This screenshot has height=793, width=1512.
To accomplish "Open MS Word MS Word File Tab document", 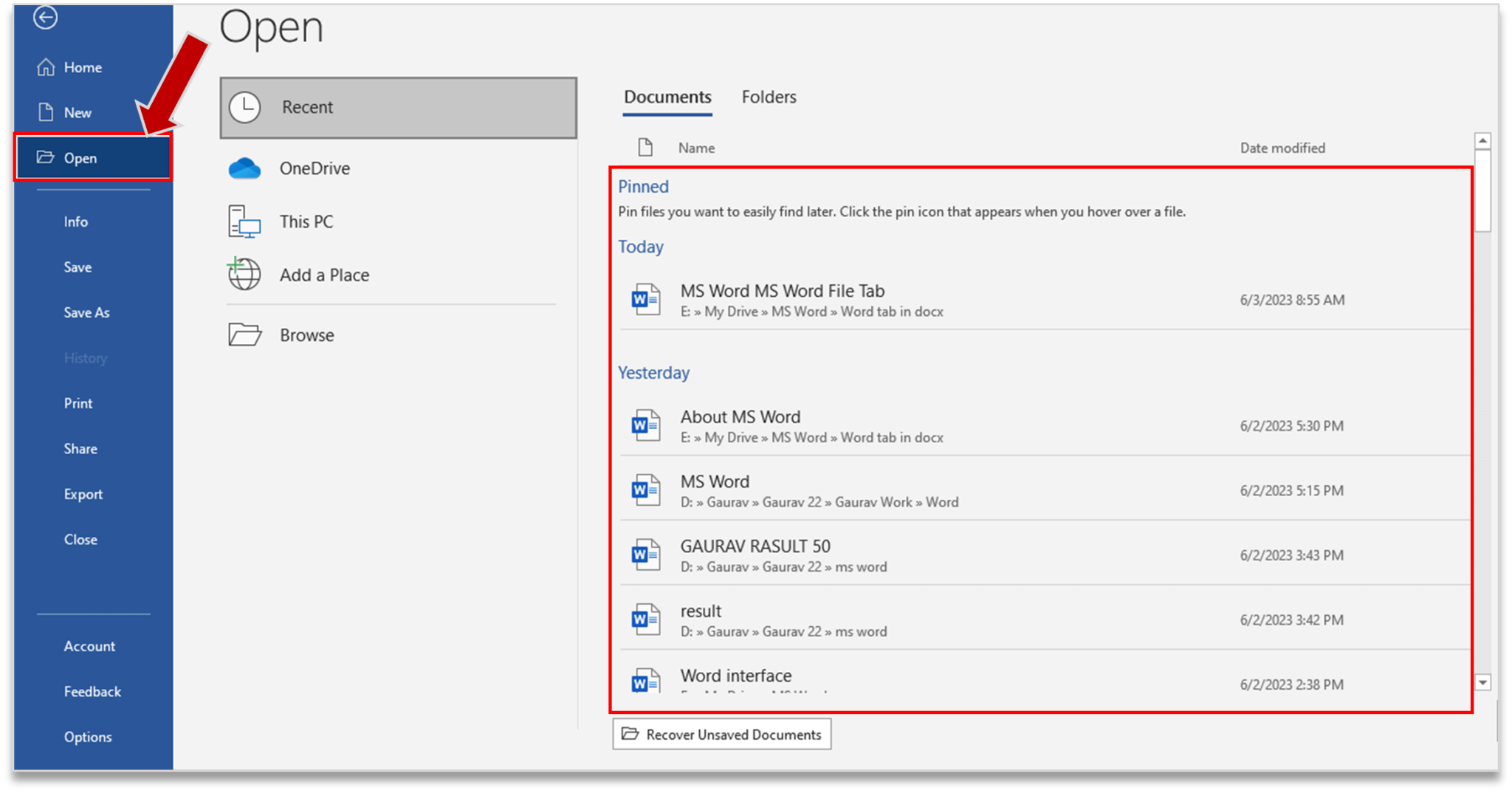I will tap(1044, 300).
